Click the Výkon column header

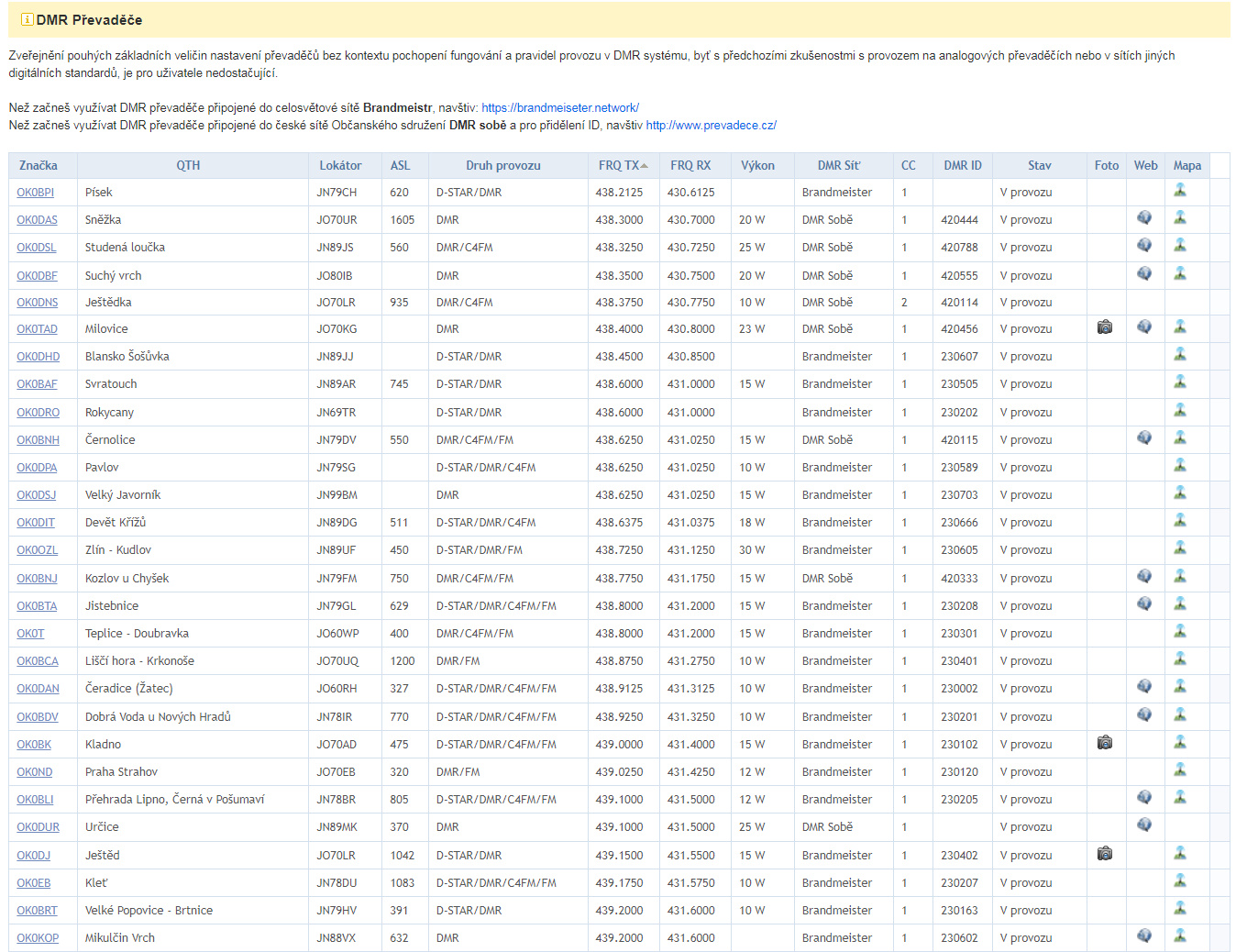pyautogui.click(x=757, y=166)
